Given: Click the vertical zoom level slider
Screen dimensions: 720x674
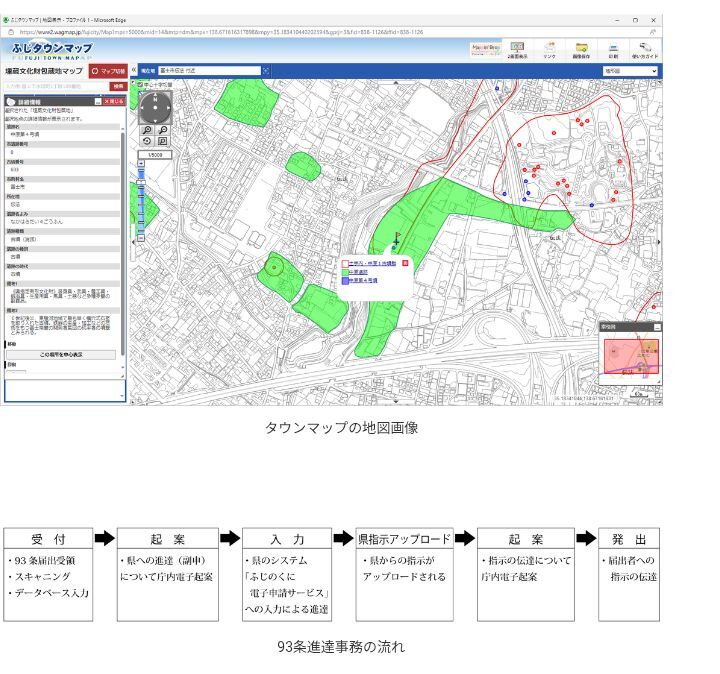Looking at the screenshot, I should [141, 202].
